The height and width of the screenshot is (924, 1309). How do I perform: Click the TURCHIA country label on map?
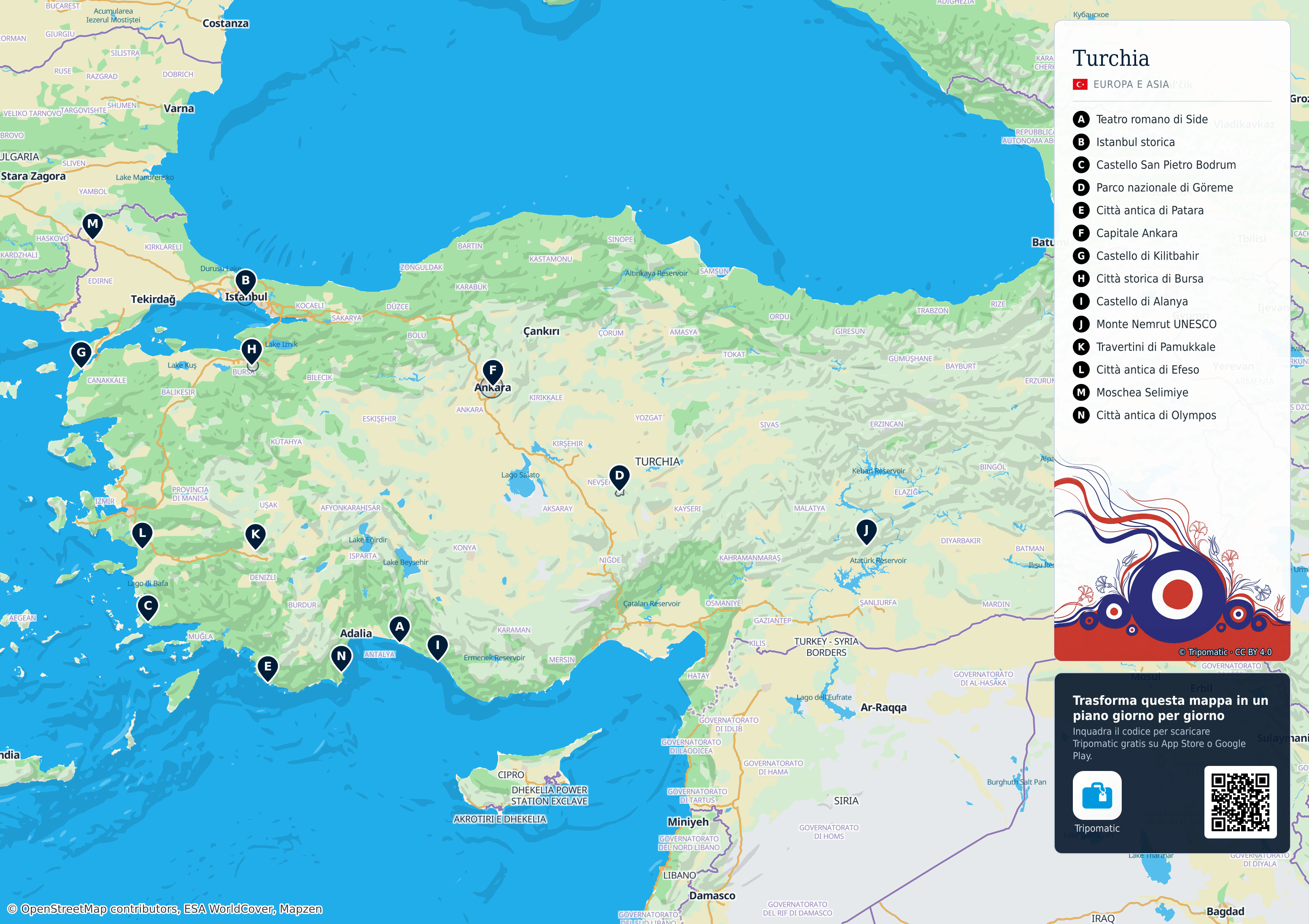point(657,462)
